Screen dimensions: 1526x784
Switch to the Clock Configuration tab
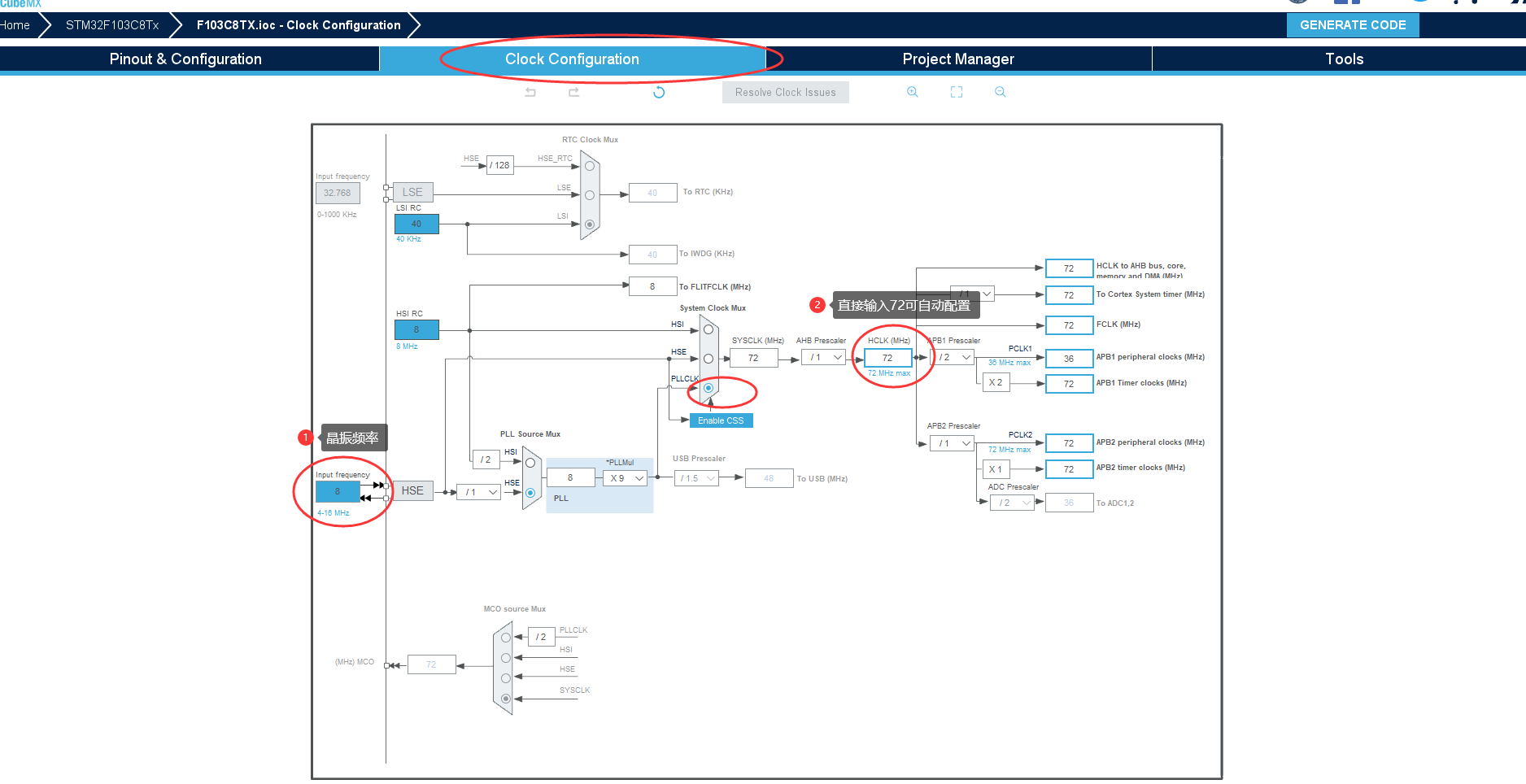click(x=572, y=59)
